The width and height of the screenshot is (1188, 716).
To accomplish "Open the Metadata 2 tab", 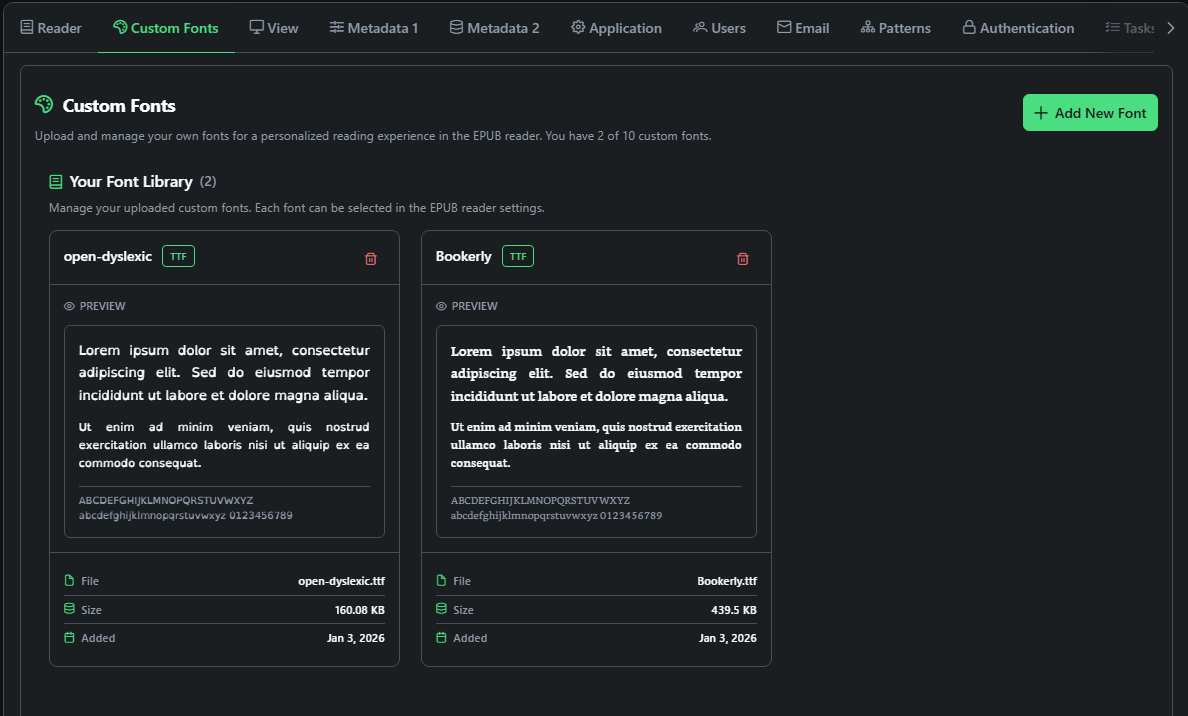I will coord(494,28).
